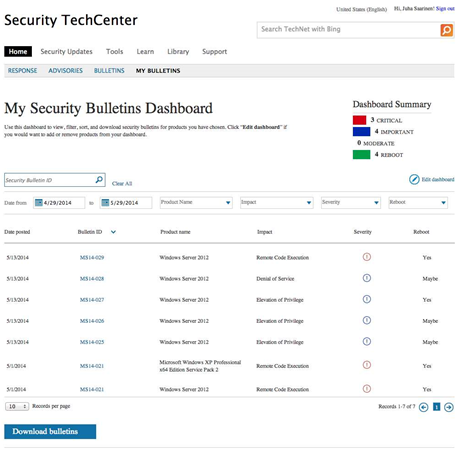Click the orange Bing search icon
This screenshot has width=460, height=452.
coord(447,30)
